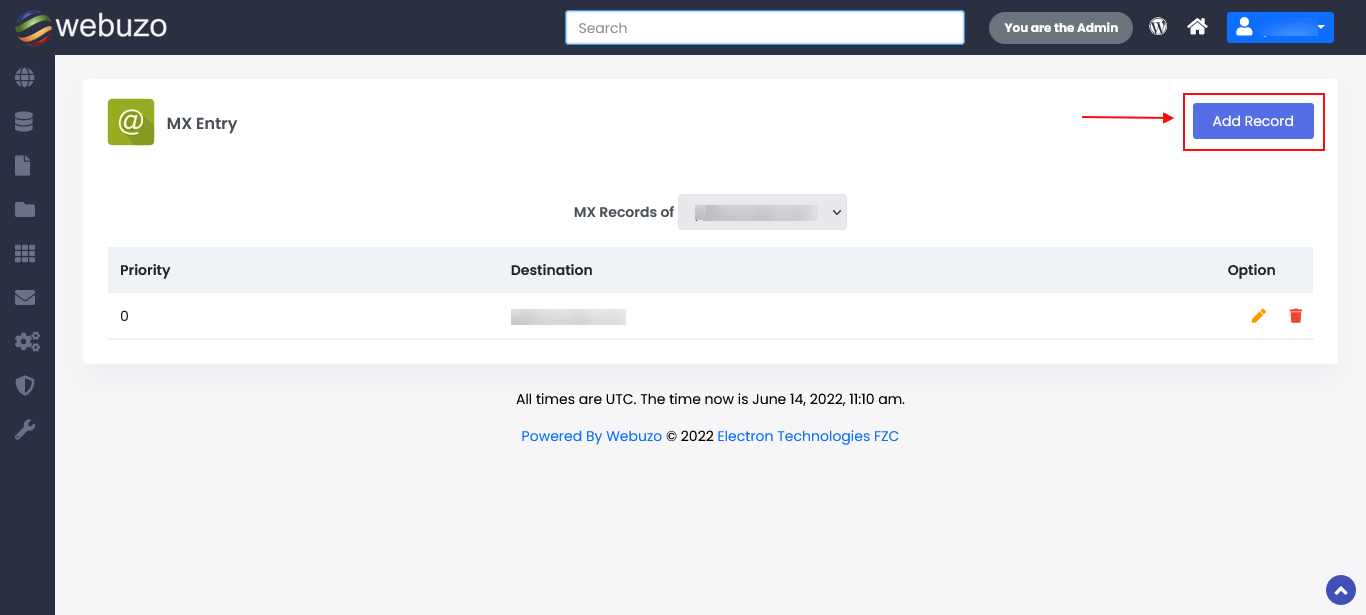
Task: Open the Domains globe icon in sidebar
Action: pyautogui.click(x=27, y=77)
